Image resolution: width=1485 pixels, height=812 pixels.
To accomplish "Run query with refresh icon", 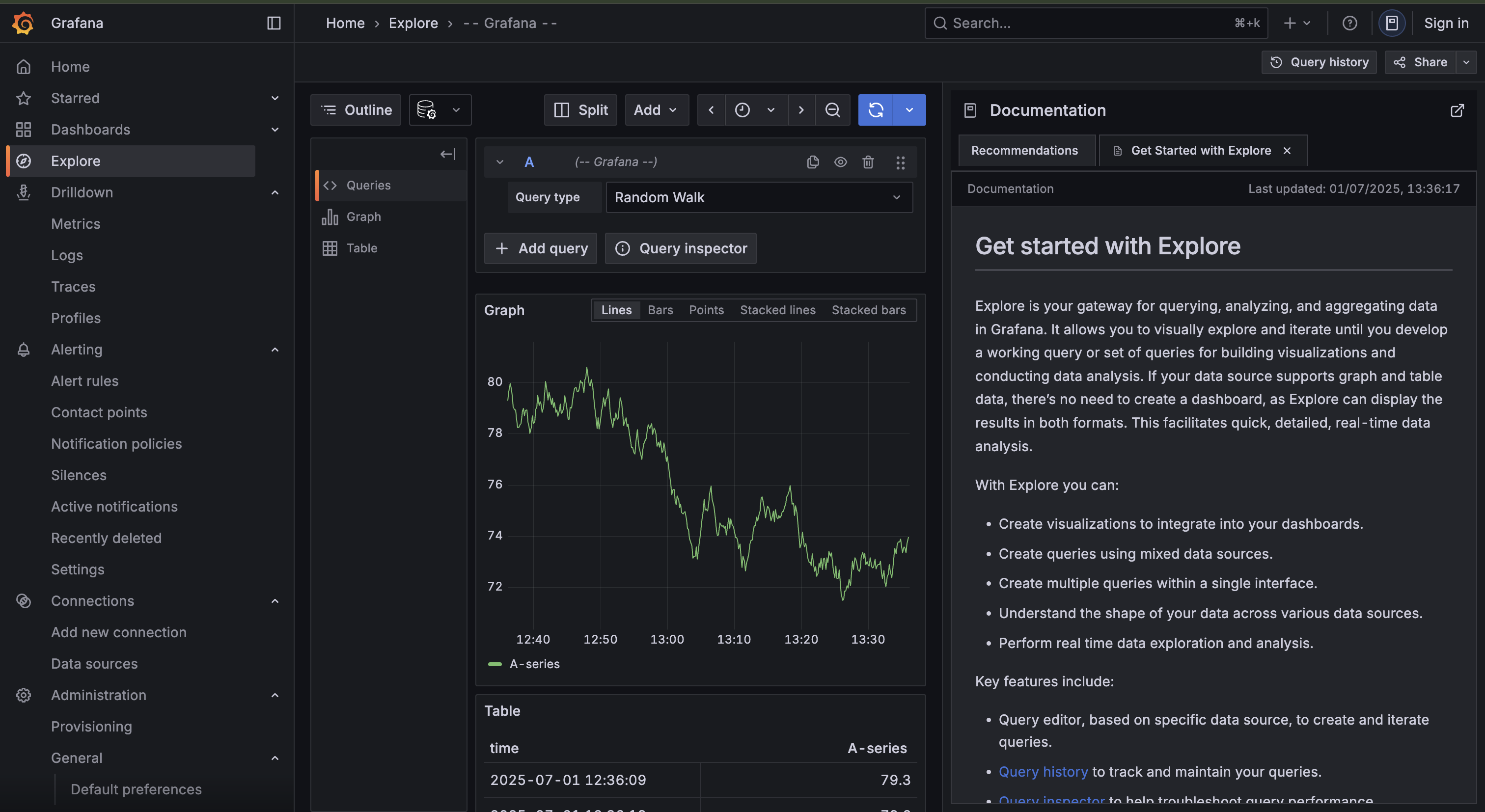I will tap(876, 109).
